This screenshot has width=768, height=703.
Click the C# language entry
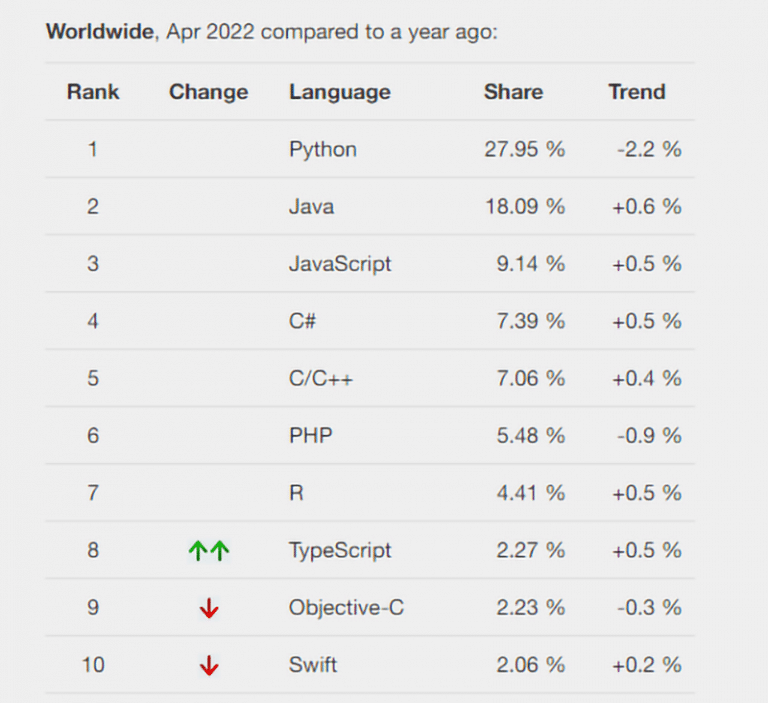pos(304,321)
